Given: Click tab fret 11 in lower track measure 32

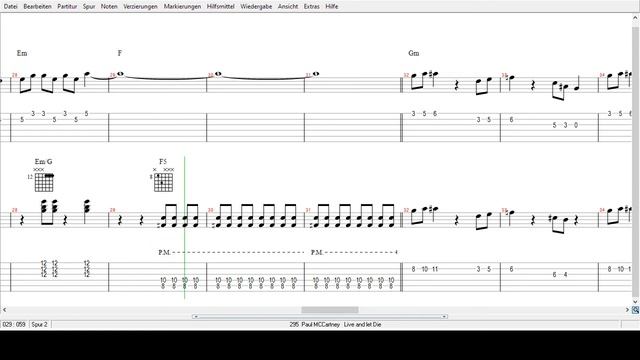Looking at the screenshot, I should [435, 269].
